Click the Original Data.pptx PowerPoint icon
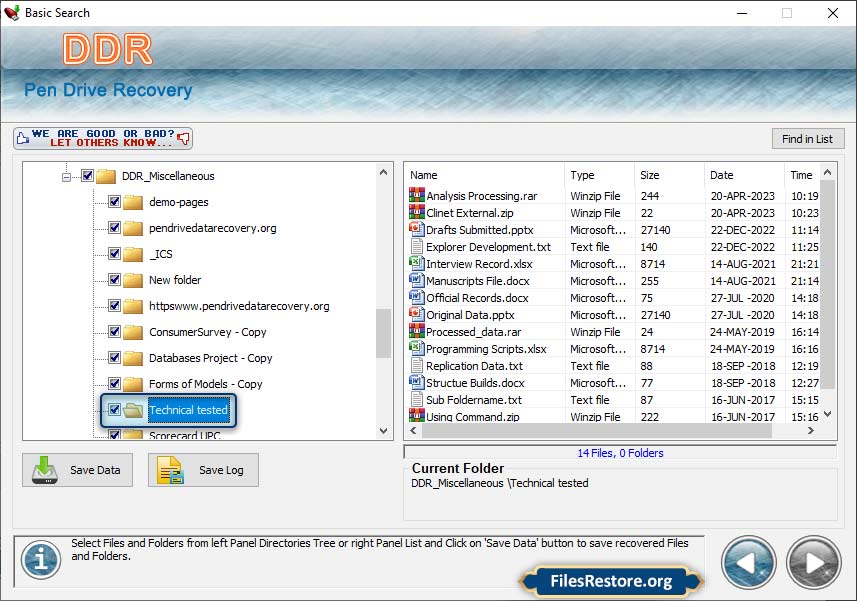 (416, 314)
